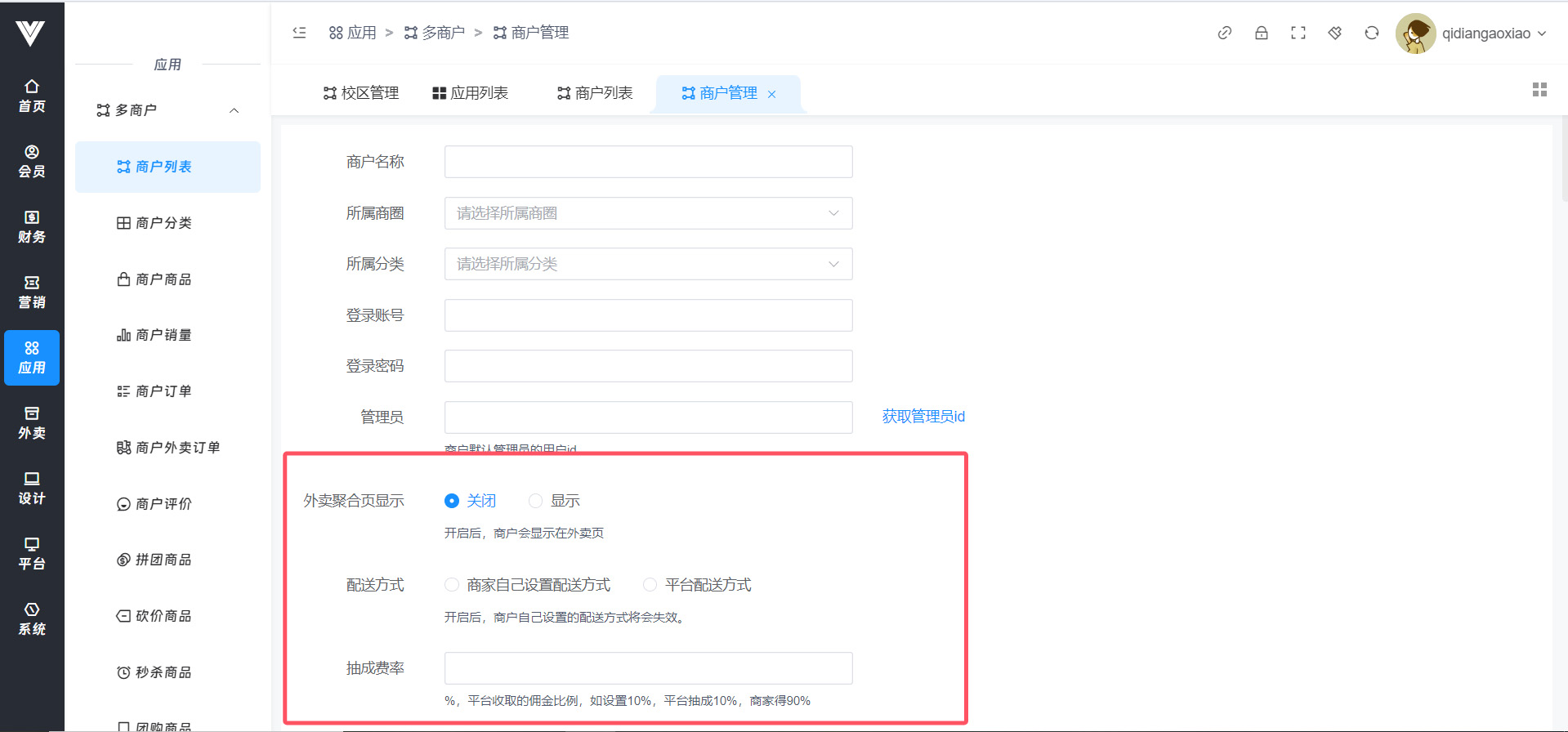Open 财务 section in left navigation
The width and height of the screenshot is (1568, 732).
pyautogui.click(x=32, y=227)
